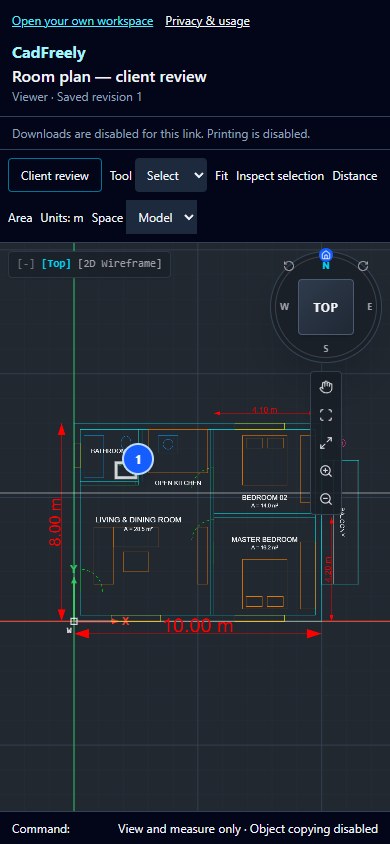Viewport: 390px width, 844px height.
Task: Click the 10.00 m dimension text
Action: [198, 626]
